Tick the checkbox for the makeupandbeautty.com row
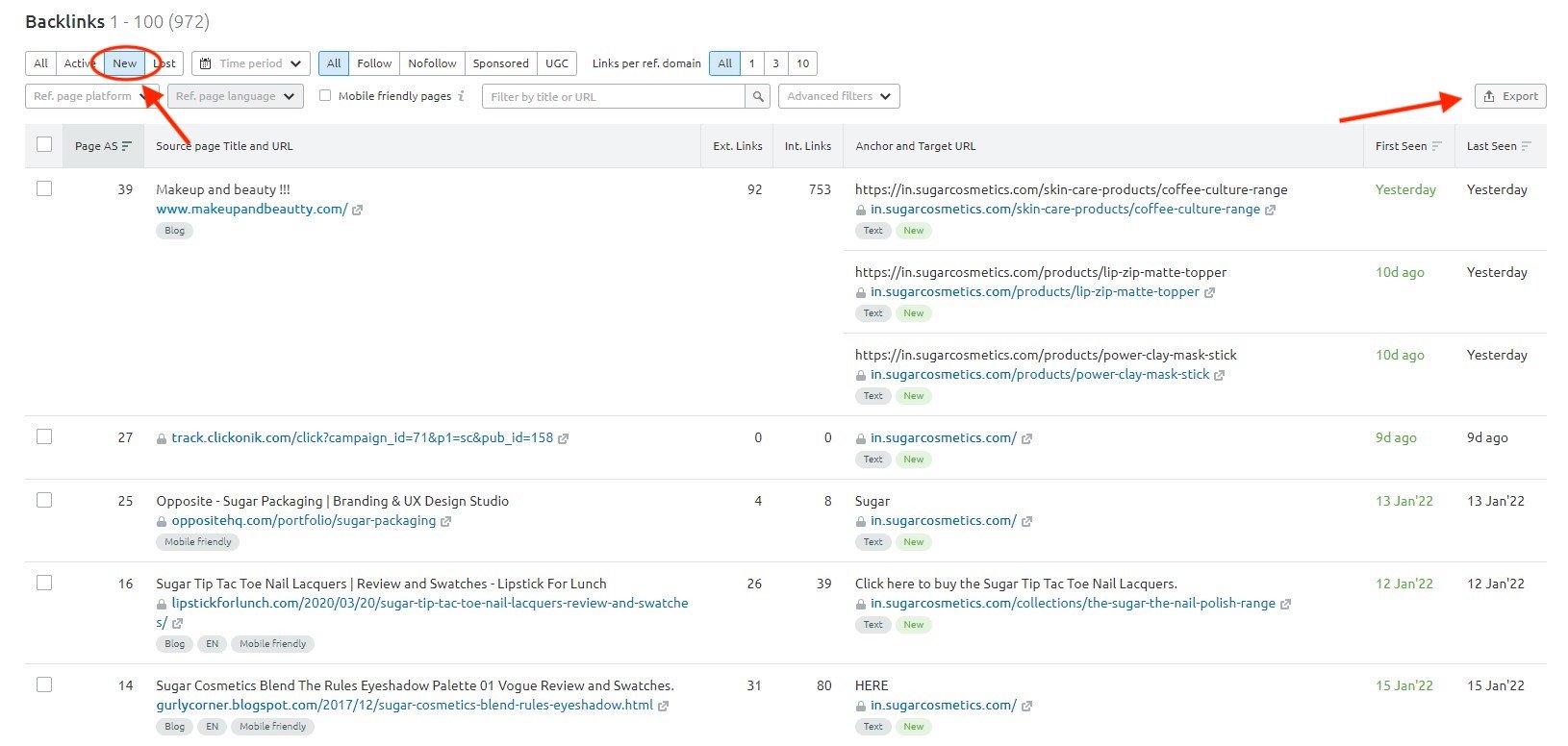 (44, 188)
